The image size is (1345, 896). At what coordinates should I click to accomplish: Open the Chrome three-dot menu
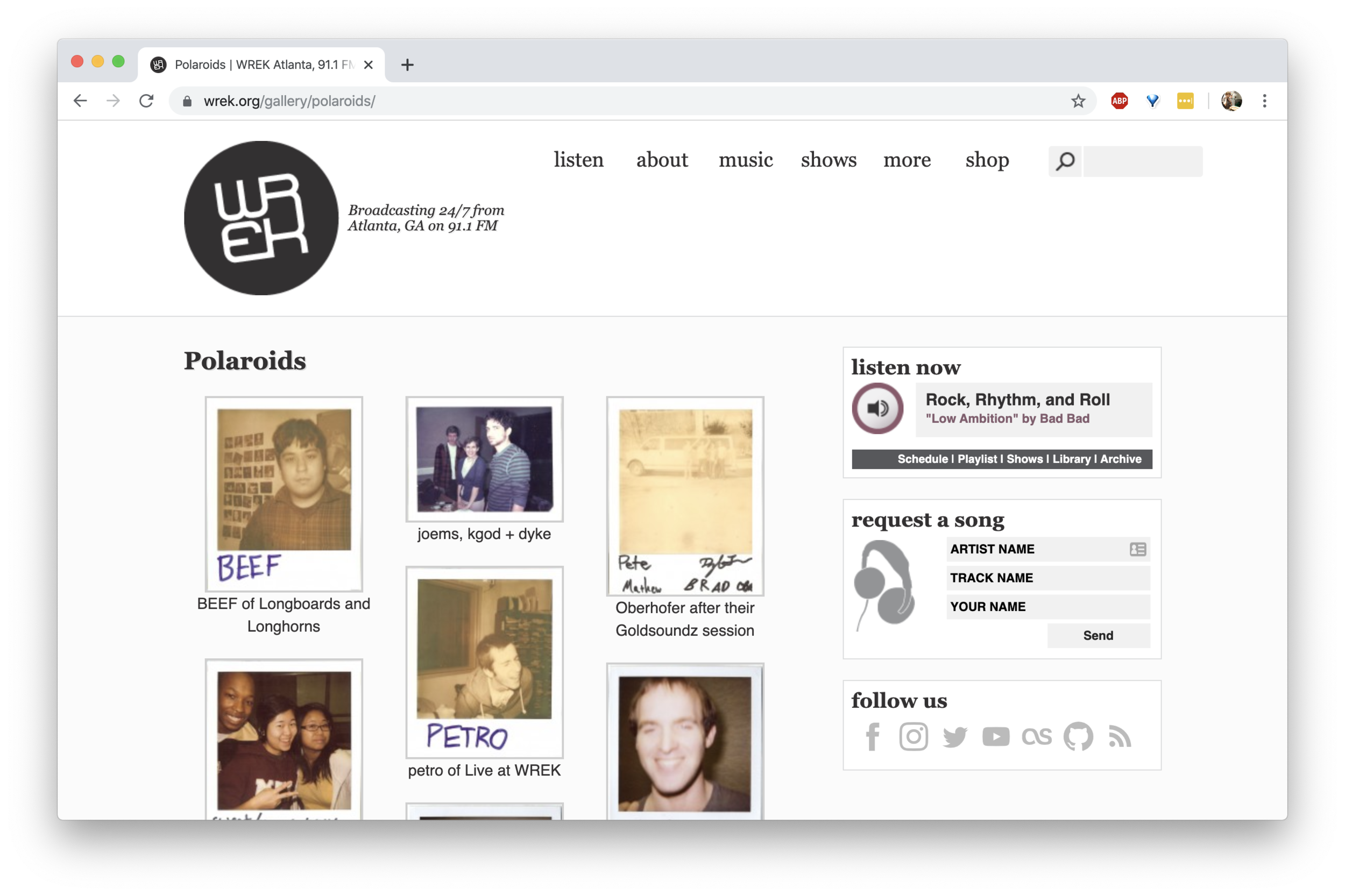(1264, 101)
